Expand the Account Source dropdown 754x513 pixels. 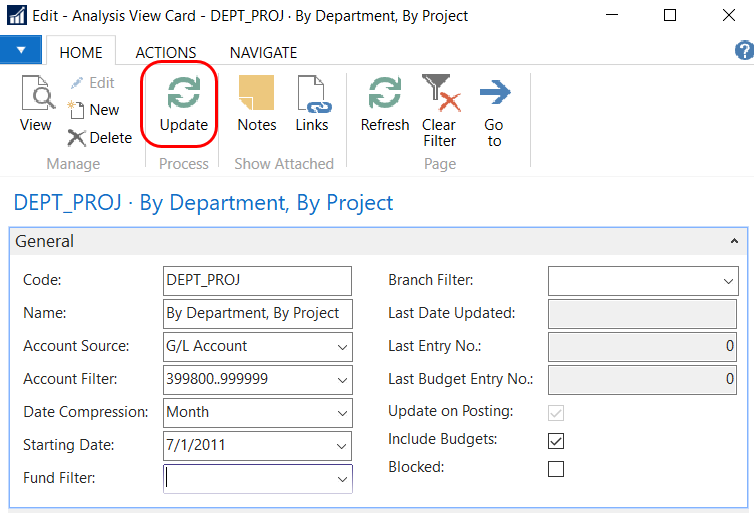click(x=342, y=347)
